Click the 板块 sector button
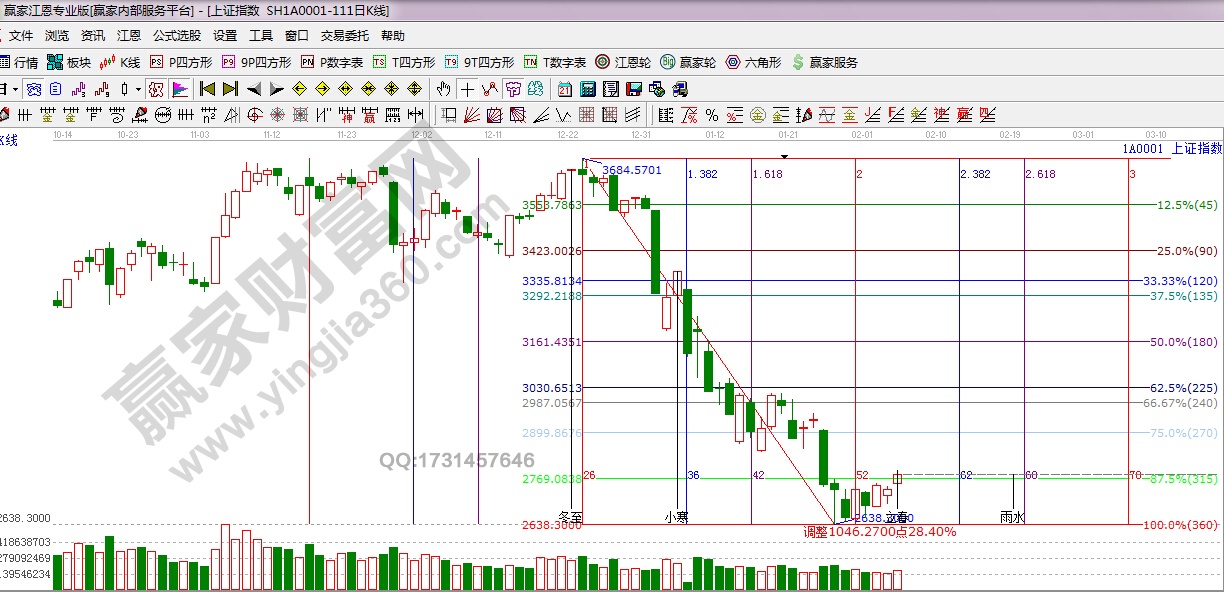The height and width of the screenshot is (592, 1224). 70,62
